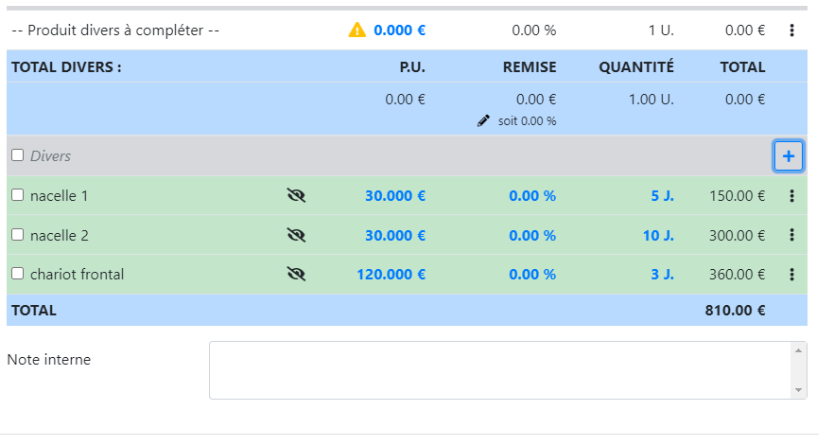
Task: Check the nacelle 2 checkbox
Action: pyautogui.click(x=17, y=235)
